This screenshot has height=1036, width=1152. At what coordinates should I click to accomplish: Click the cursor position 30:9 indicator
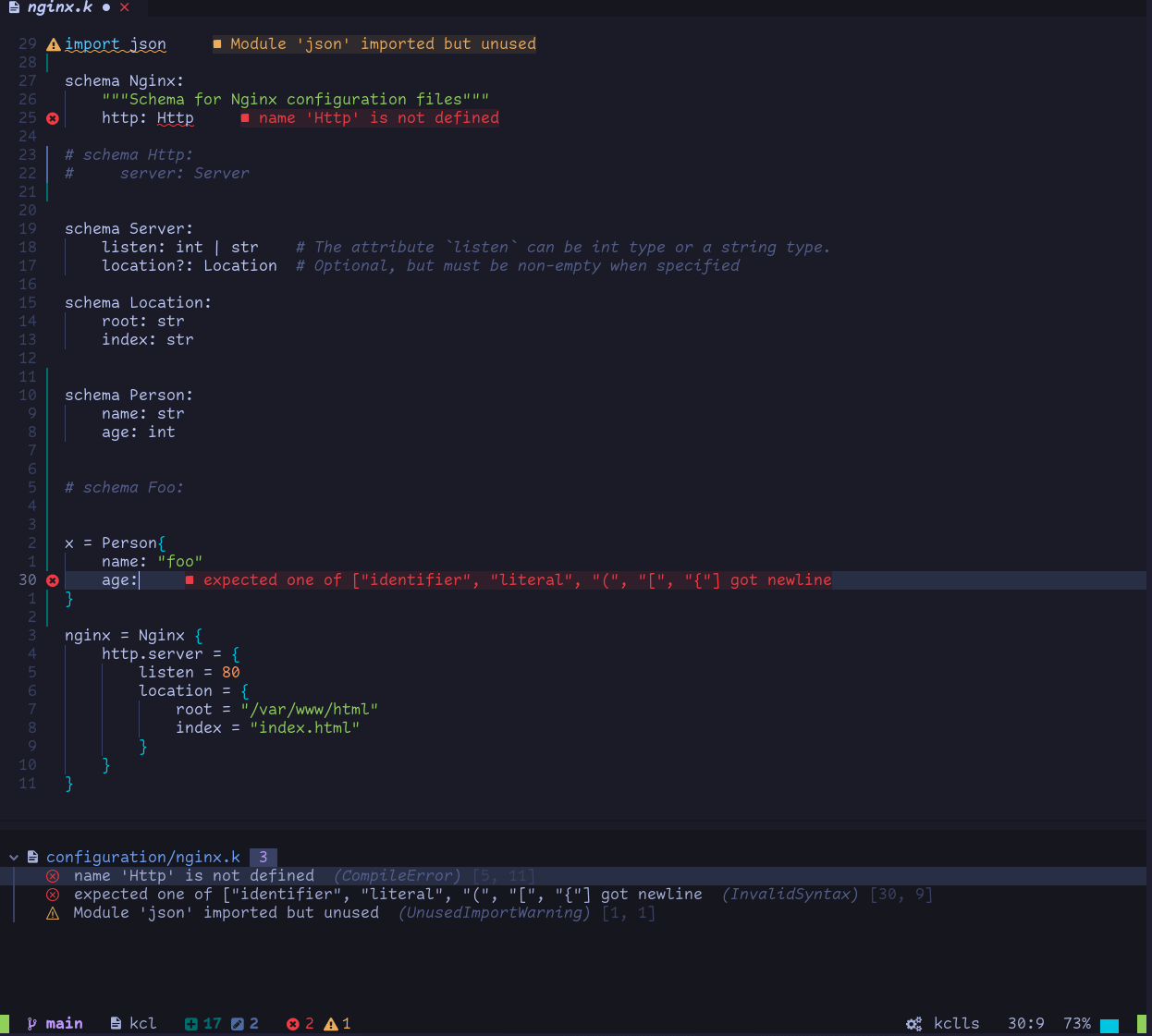pyautogui.click(x=1026, y=1024)
